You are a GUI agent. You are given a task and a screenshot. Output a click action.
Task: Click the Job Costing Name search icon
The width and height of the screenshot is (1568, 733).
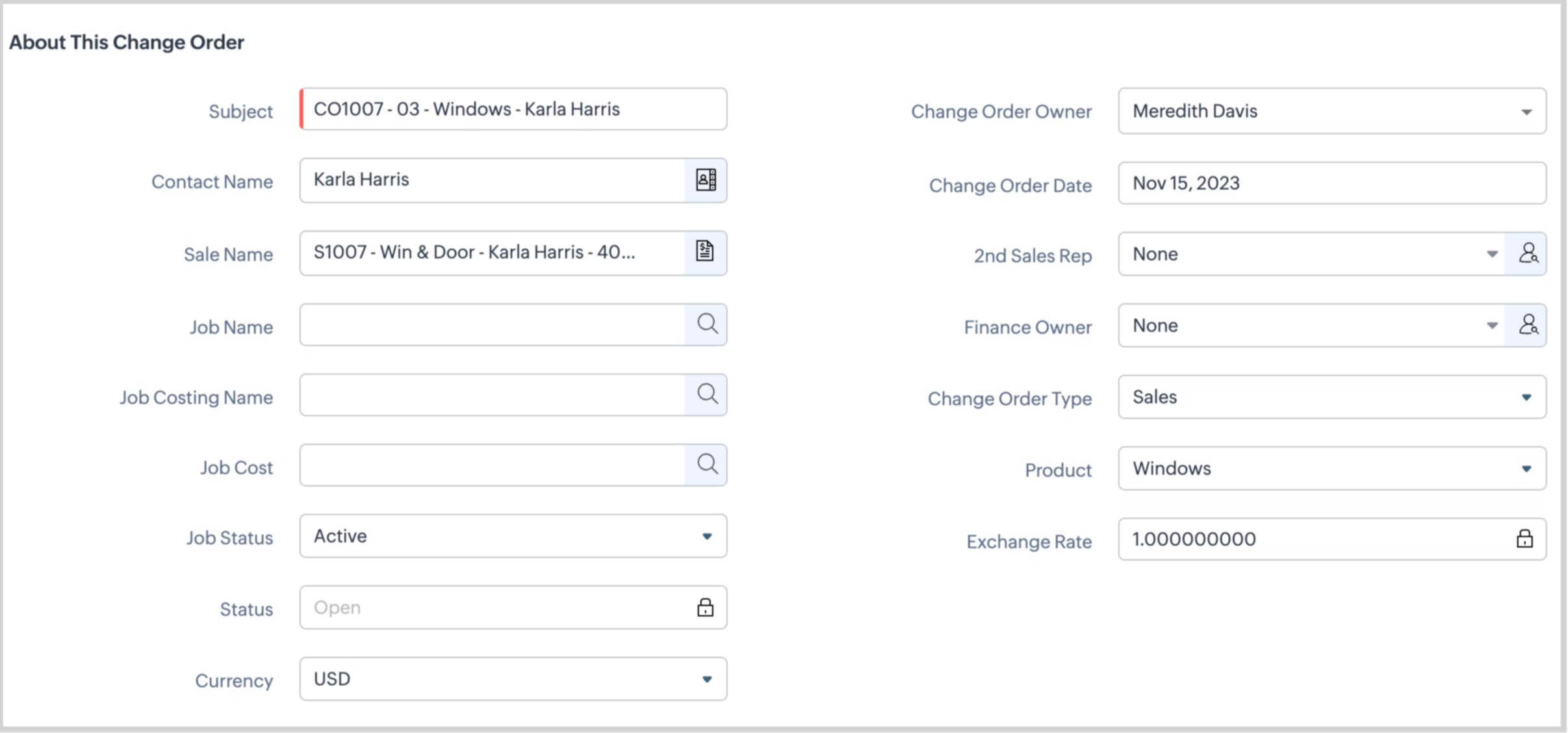tap(707, 394)
